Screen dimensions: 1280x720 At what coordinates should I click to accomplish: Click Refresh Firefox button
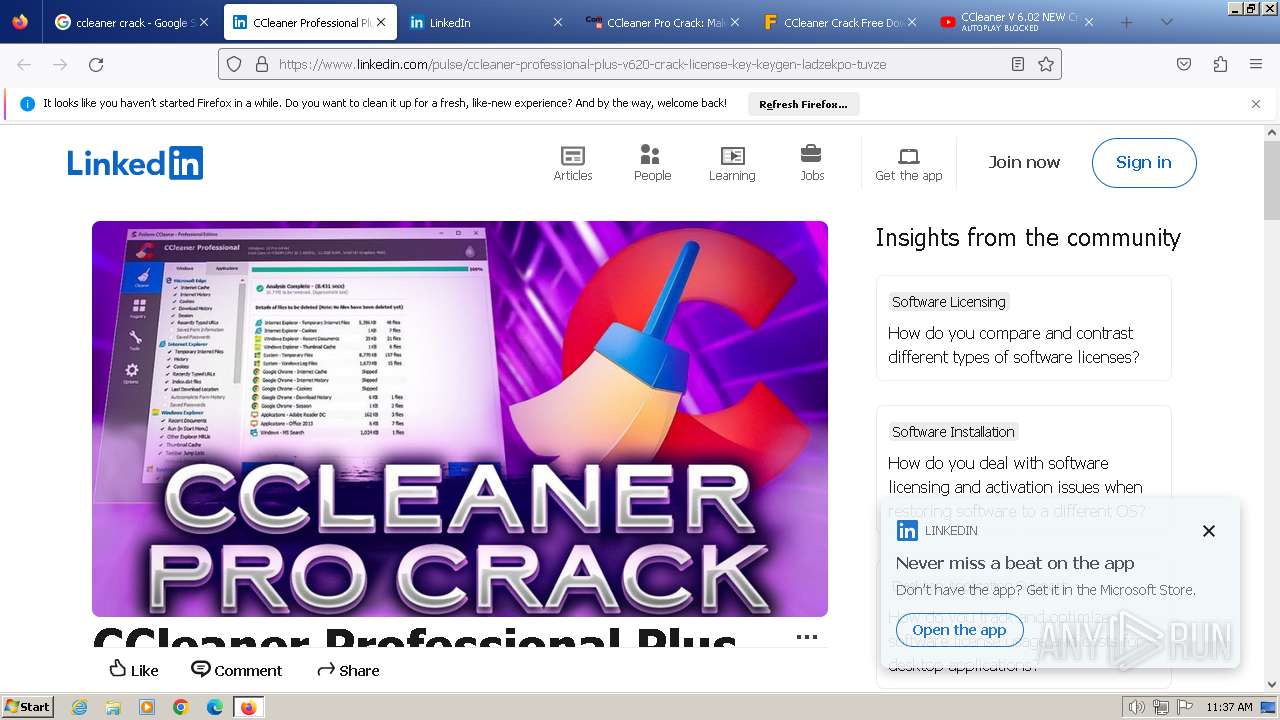point(803,104)
